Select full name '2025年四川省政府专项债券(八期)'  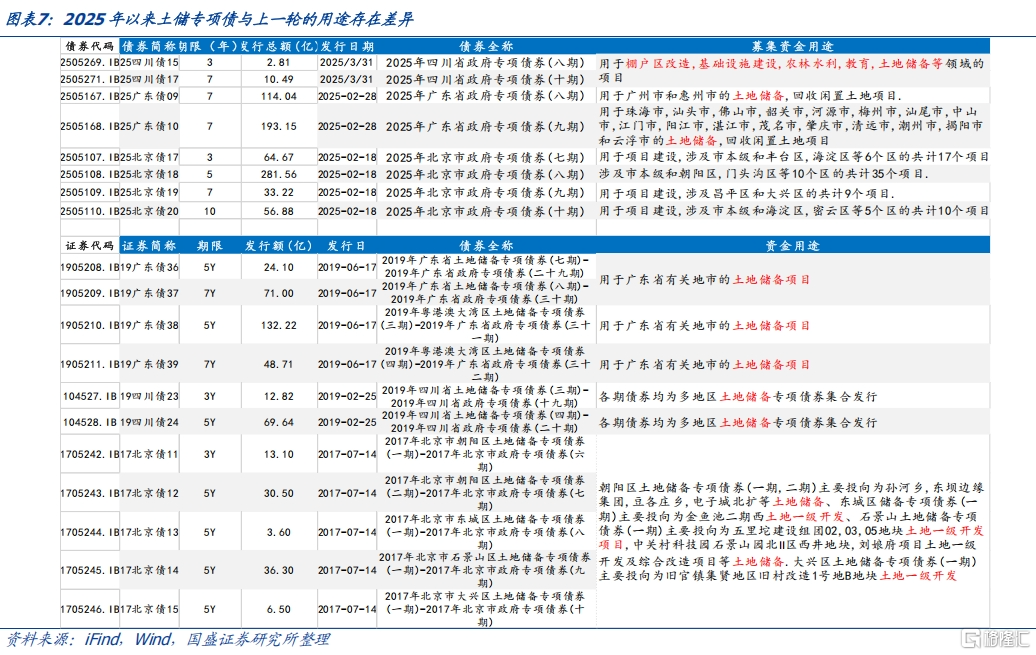(x=486, y=62)
